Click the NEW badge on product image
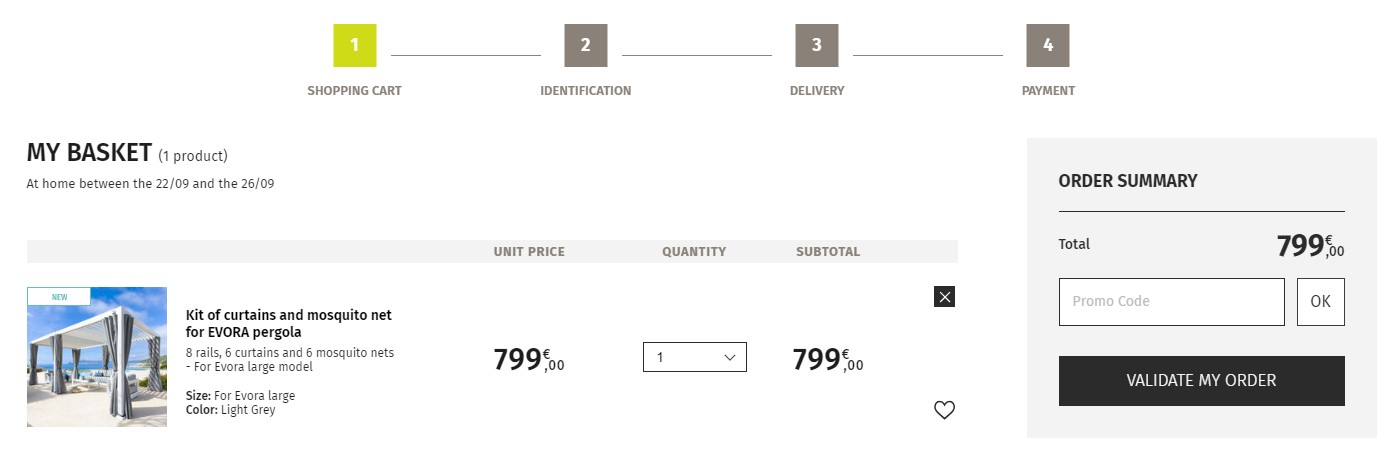 point(59,296)
